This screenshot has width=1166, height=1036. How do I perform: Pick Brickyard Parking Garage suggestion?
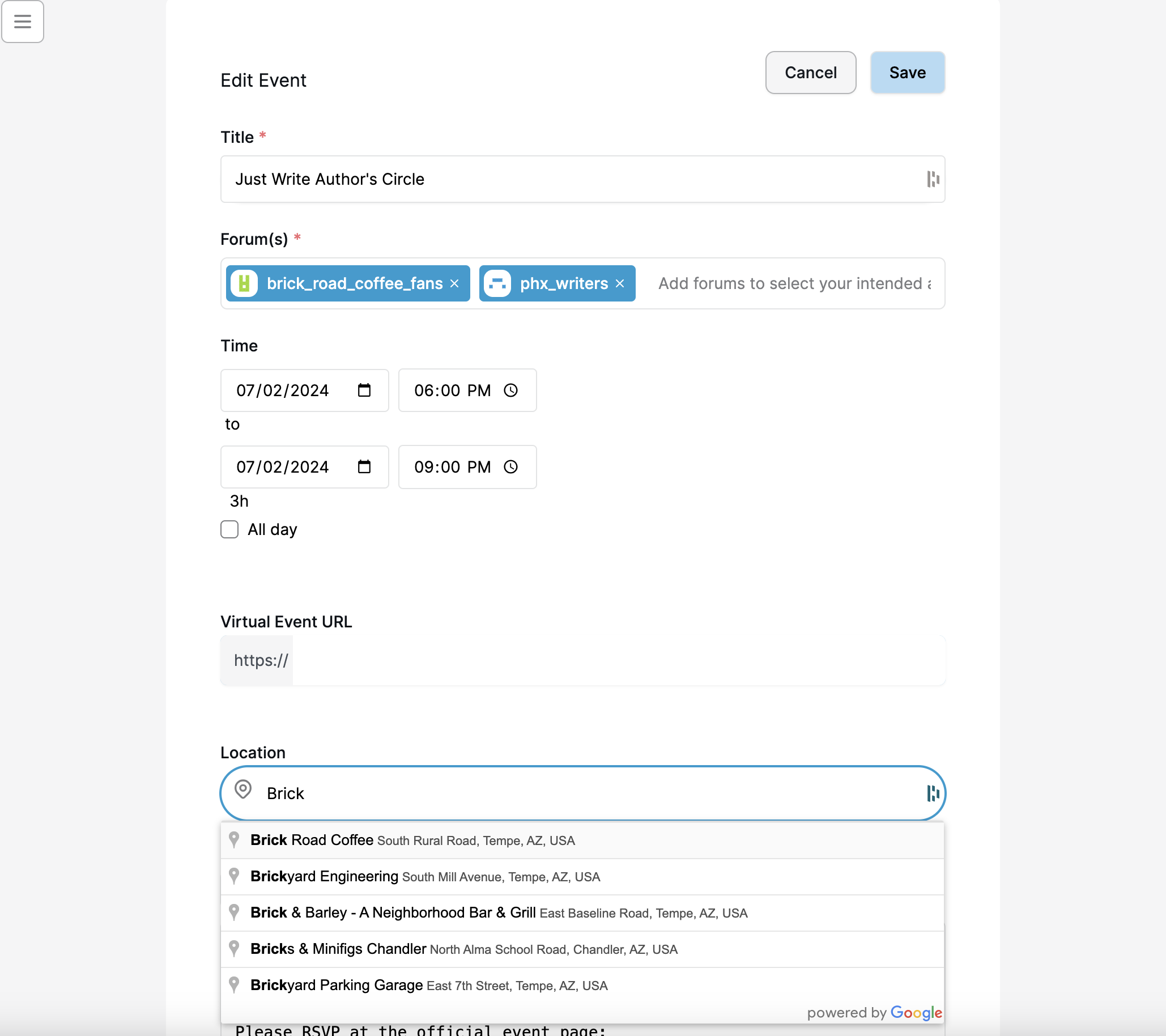click(582, 985)
